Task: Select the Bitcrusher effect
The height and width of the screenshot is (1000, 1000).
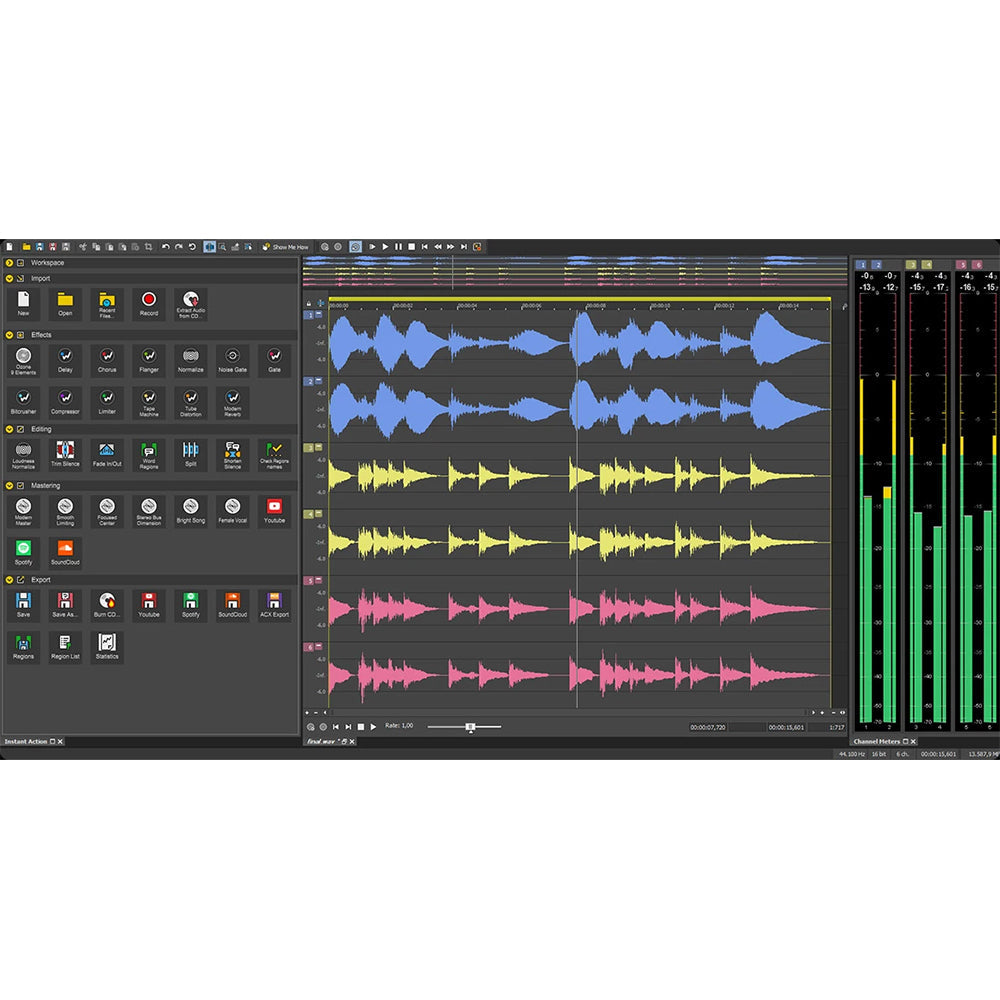Action: point(23,404)
